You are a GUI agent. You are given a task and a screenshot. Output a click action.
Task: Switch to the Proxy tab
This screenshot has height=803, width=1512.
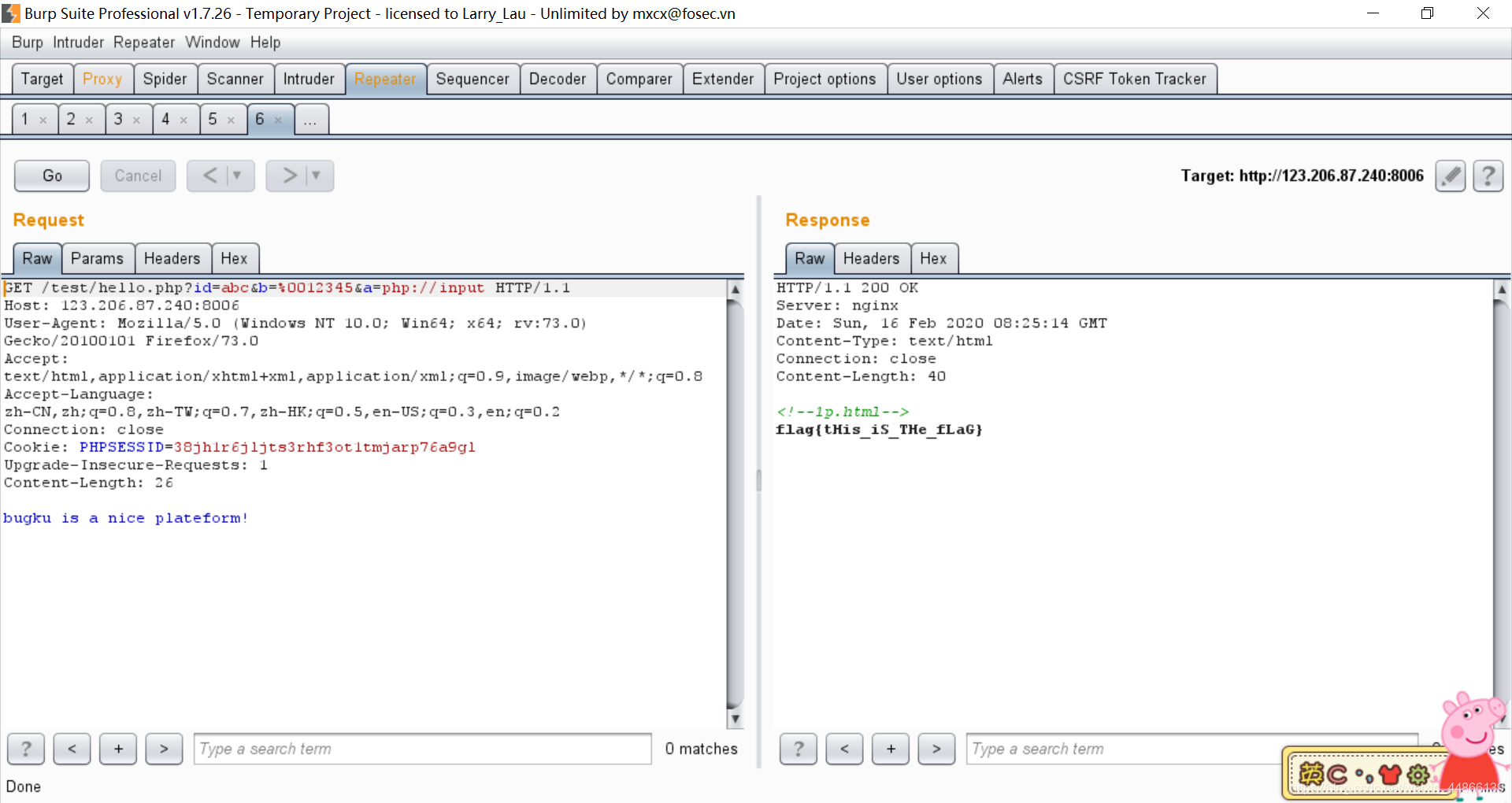point(102,79)
